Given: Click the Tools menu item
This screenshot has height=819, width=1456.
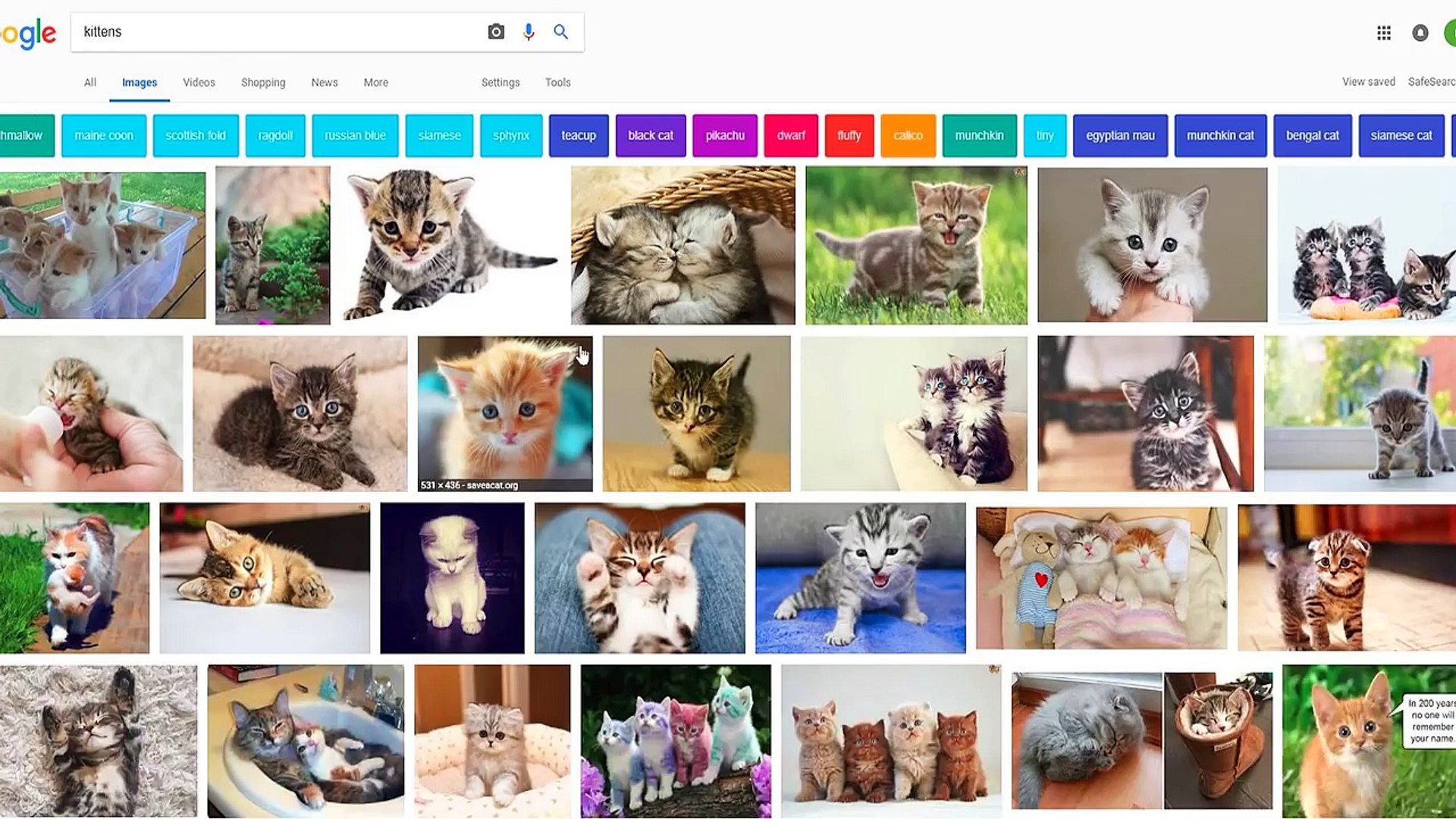Looking at the screenshot, I should [x=557, y=82].
